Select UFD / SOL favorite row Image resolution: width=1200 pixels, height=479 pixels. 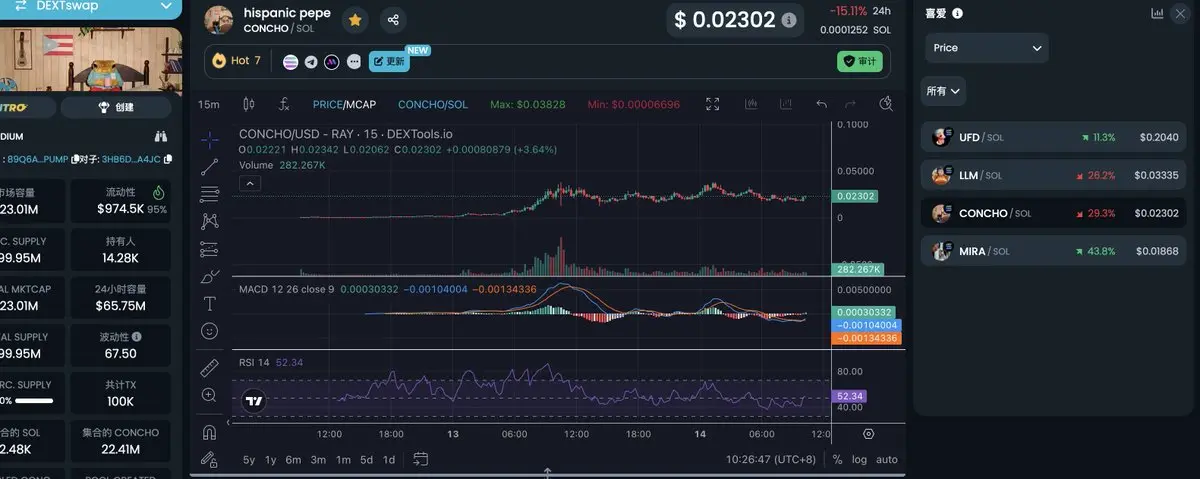click(1053, 137)
